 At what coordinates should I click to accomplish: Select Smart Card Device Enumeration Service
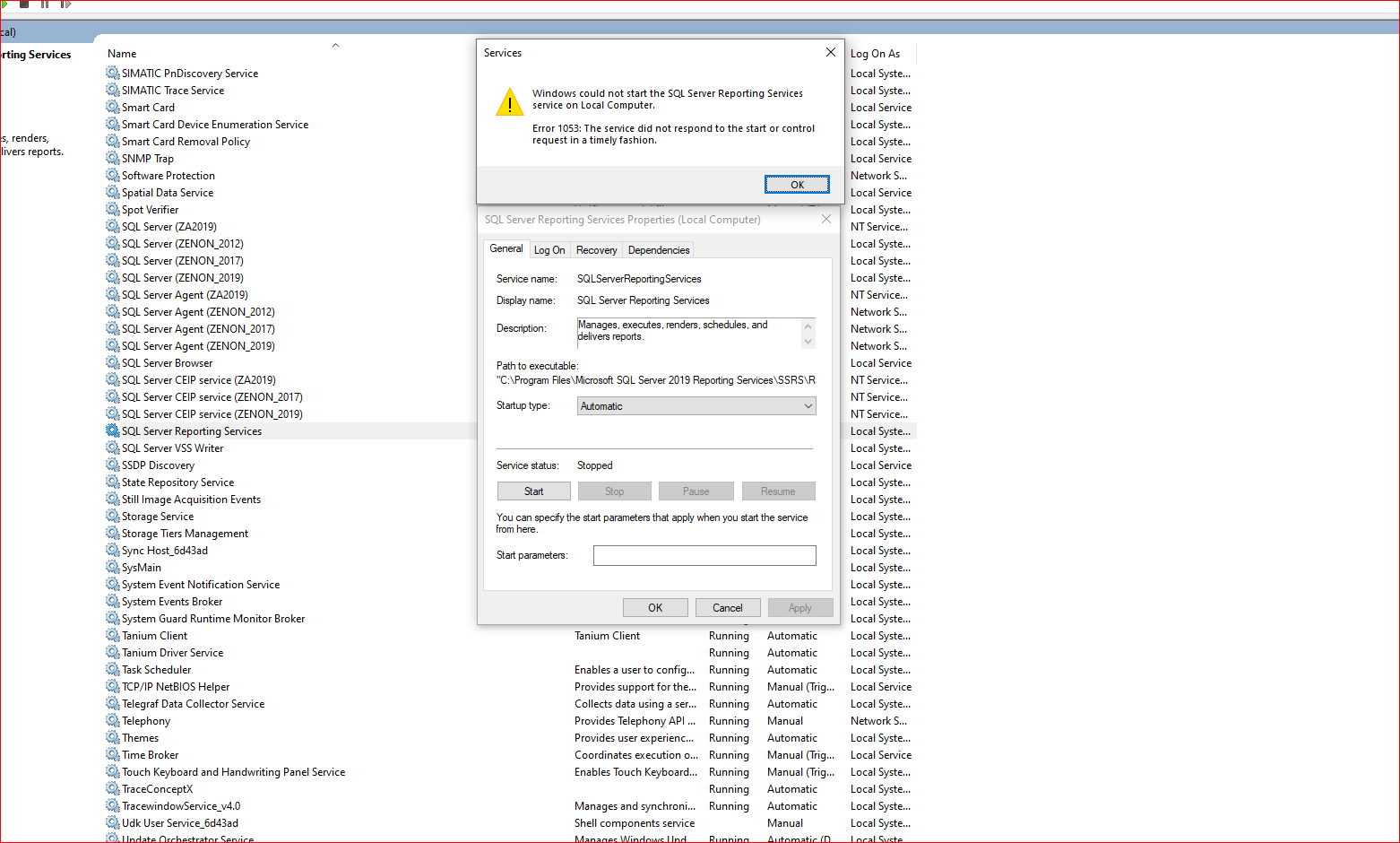pyautogui.click(x=215, y=124)
